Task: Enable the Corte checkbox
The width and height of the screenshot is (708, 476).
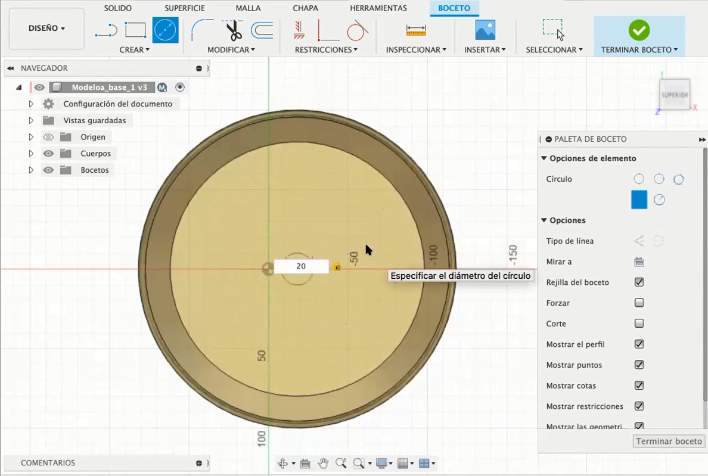Action: (639, 323)
